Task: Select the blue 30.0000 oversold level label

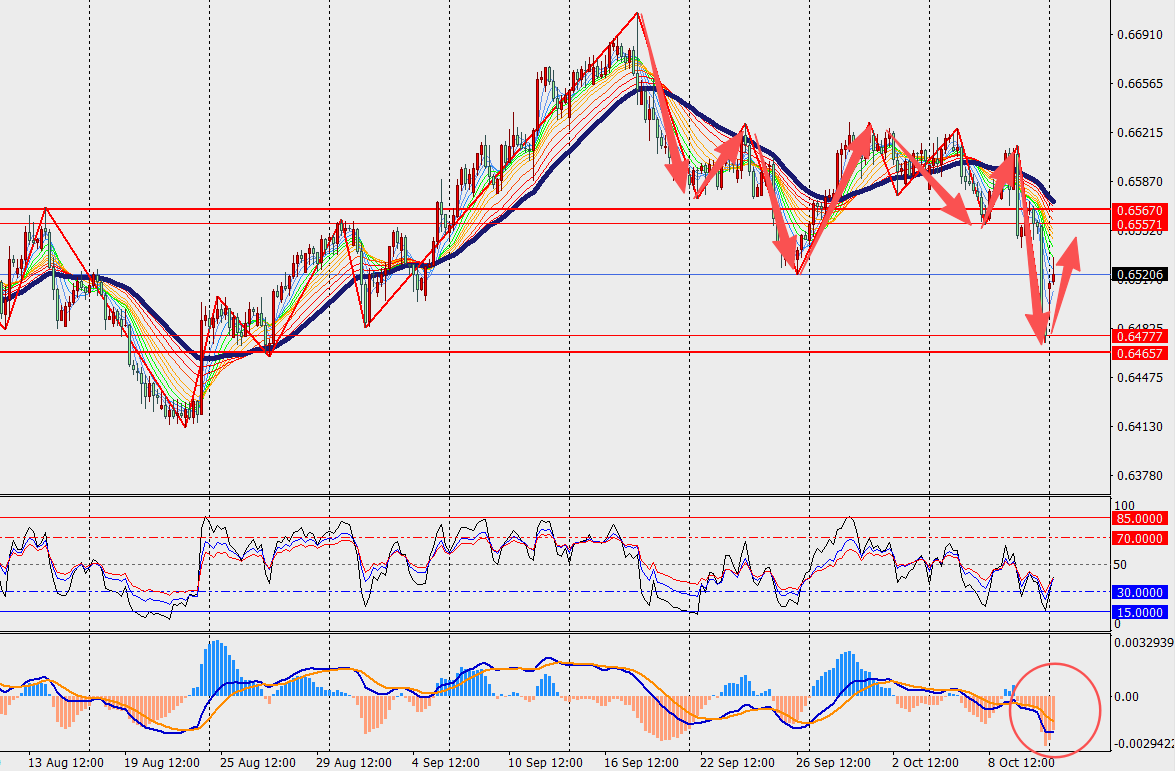Action: 1139,592
